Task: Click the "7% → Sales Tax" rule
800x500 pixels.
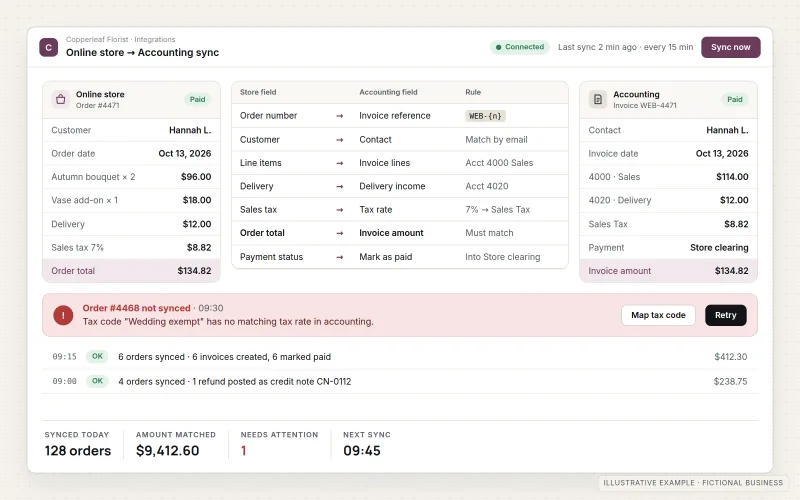Action: 497,210
